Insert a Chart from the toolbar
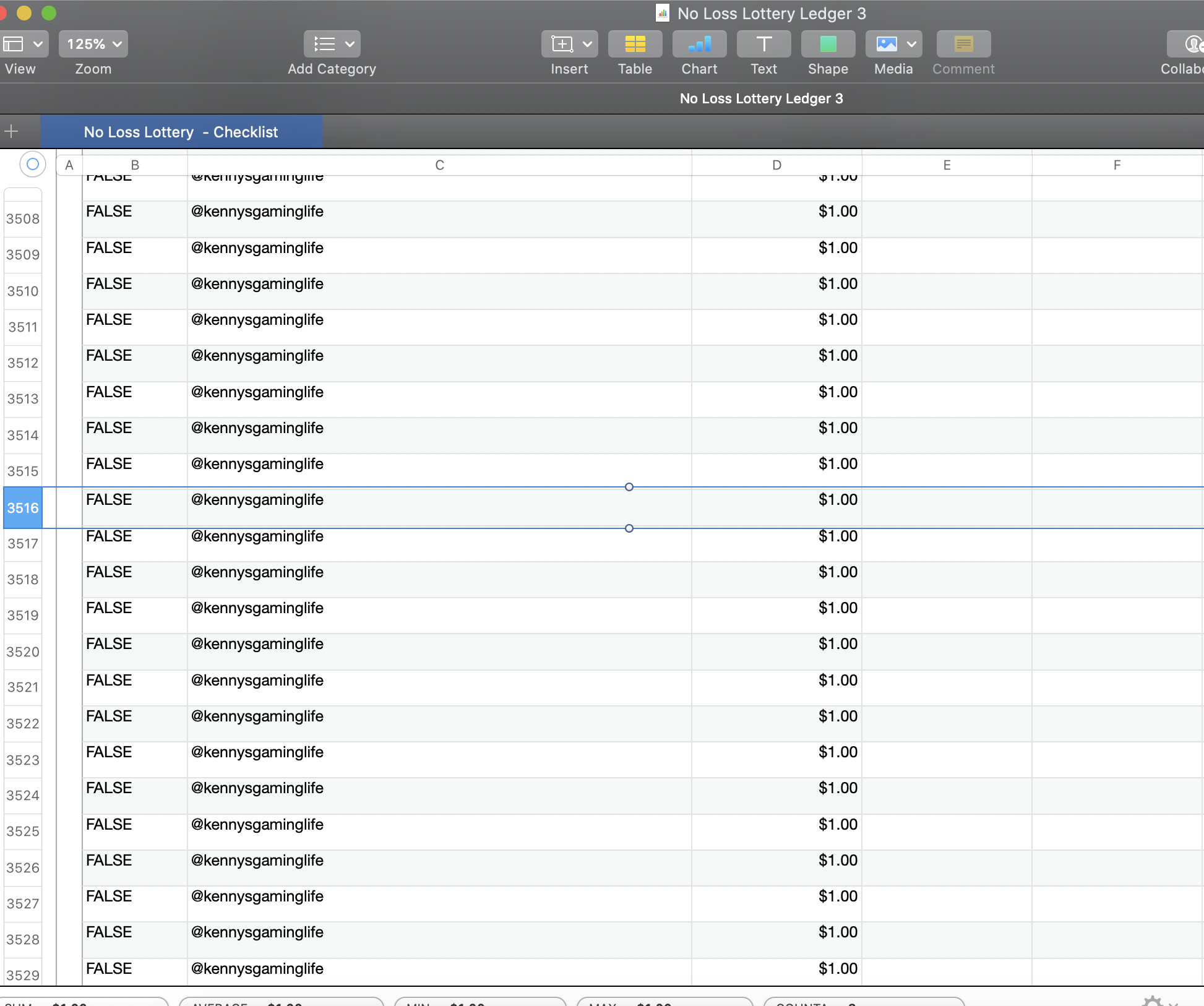1204x1006 pixels. 700,44
